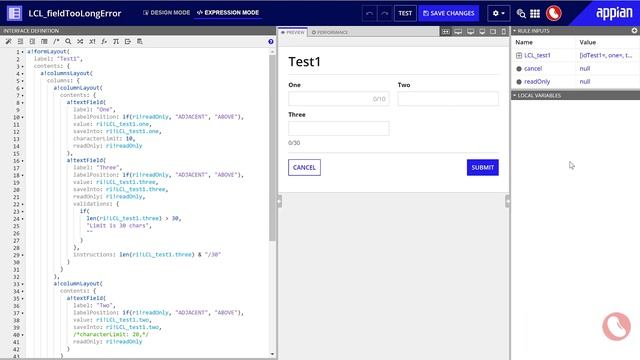
Task: Click code line 40 commented characterLimit
Action: pyautogui.click(x=111, y=334)
